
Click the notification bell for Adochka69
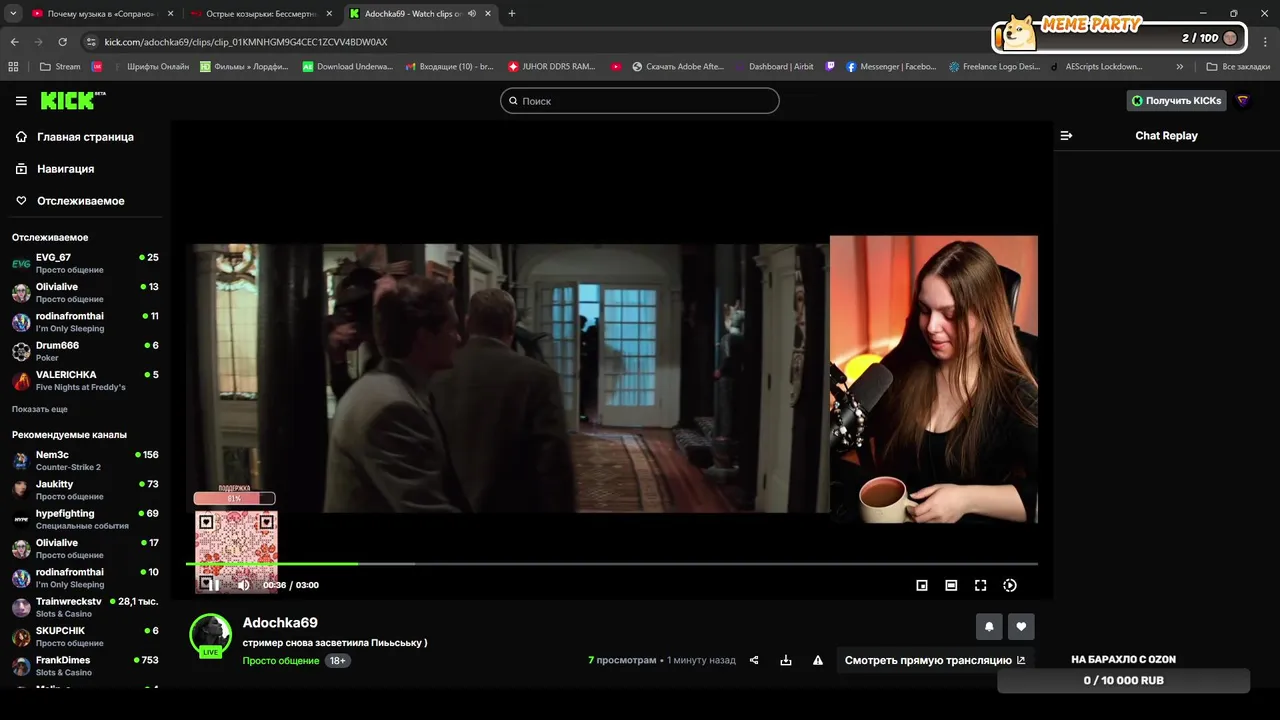[x=989, y=627]
